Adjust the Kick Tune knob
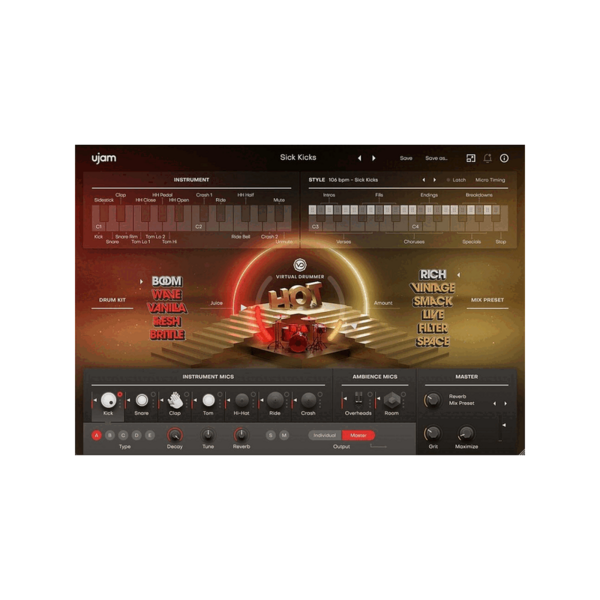The image size is (600, 600). coord(208,435)
